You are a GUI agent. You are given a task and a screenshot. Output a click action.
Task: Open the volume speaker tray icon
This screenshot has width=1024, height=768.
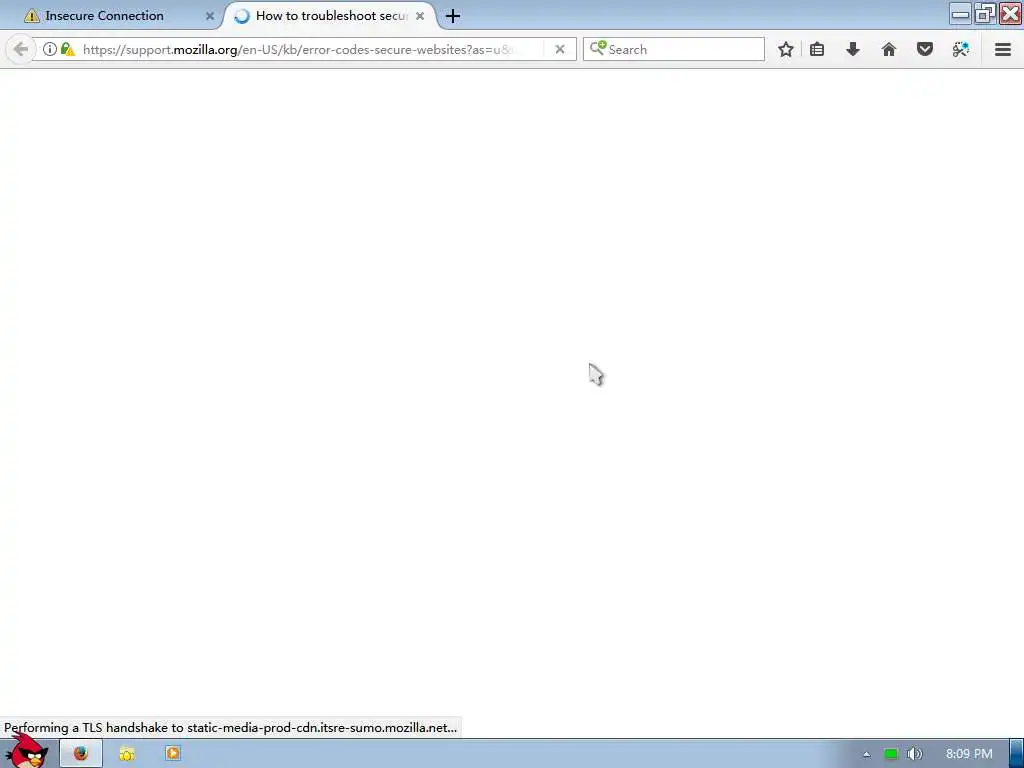point(914,754)
